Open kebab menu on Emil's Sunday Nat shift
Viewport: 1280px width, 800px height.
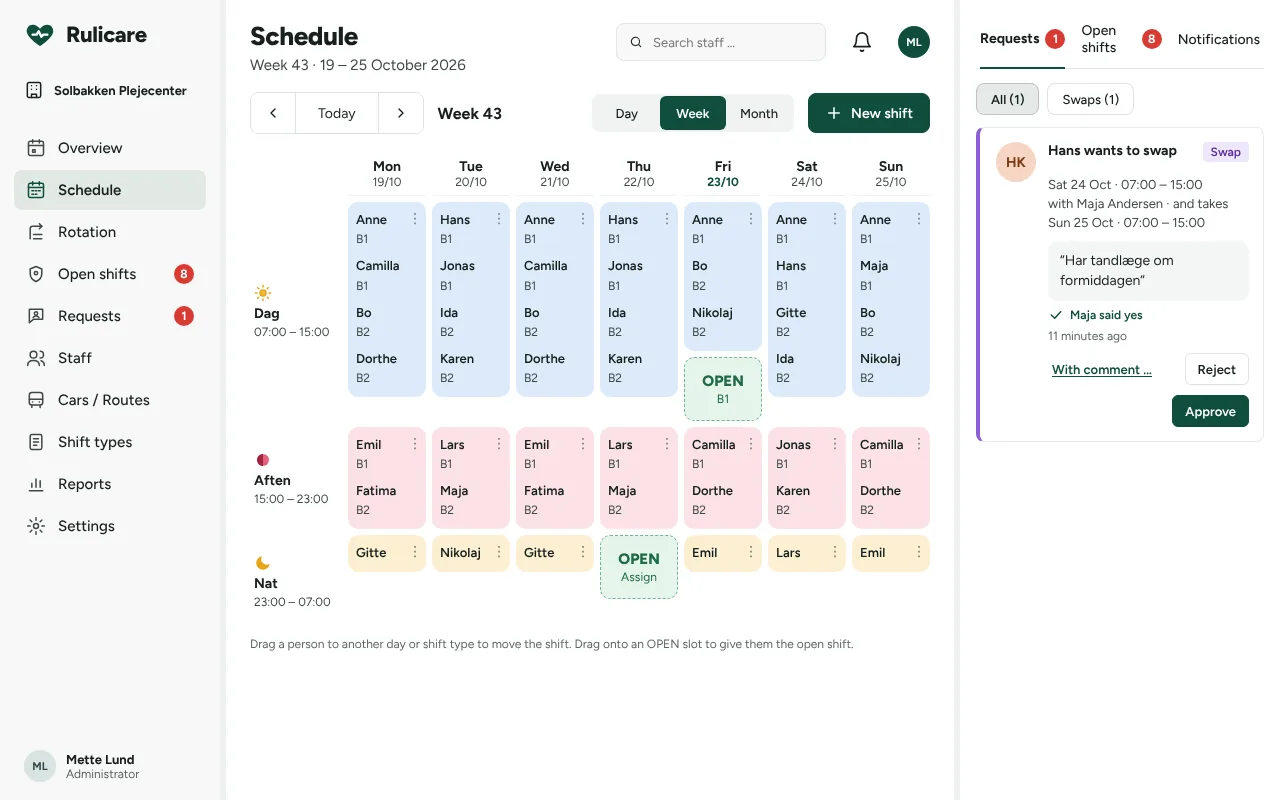[x=919, y=552]
